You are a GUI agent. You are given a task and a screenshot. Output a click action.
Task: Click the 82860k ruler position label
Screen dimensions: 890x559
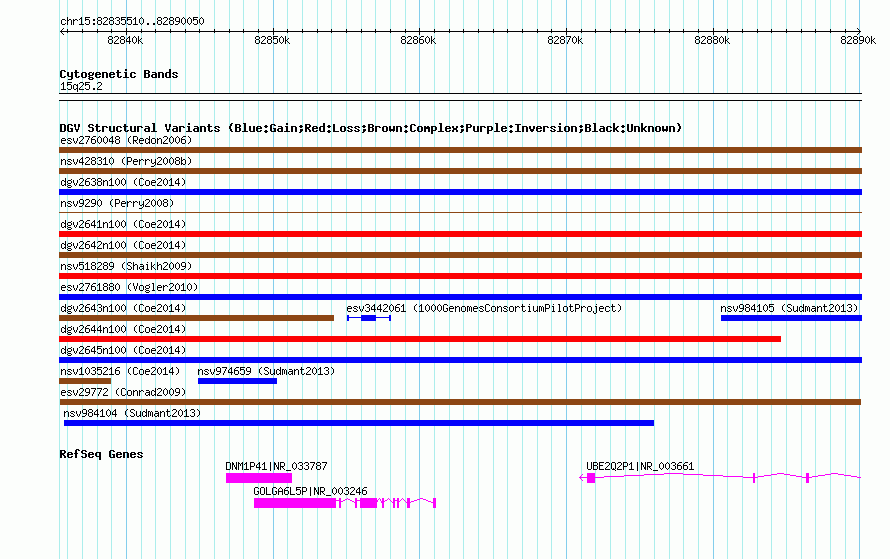click(418, 40)
